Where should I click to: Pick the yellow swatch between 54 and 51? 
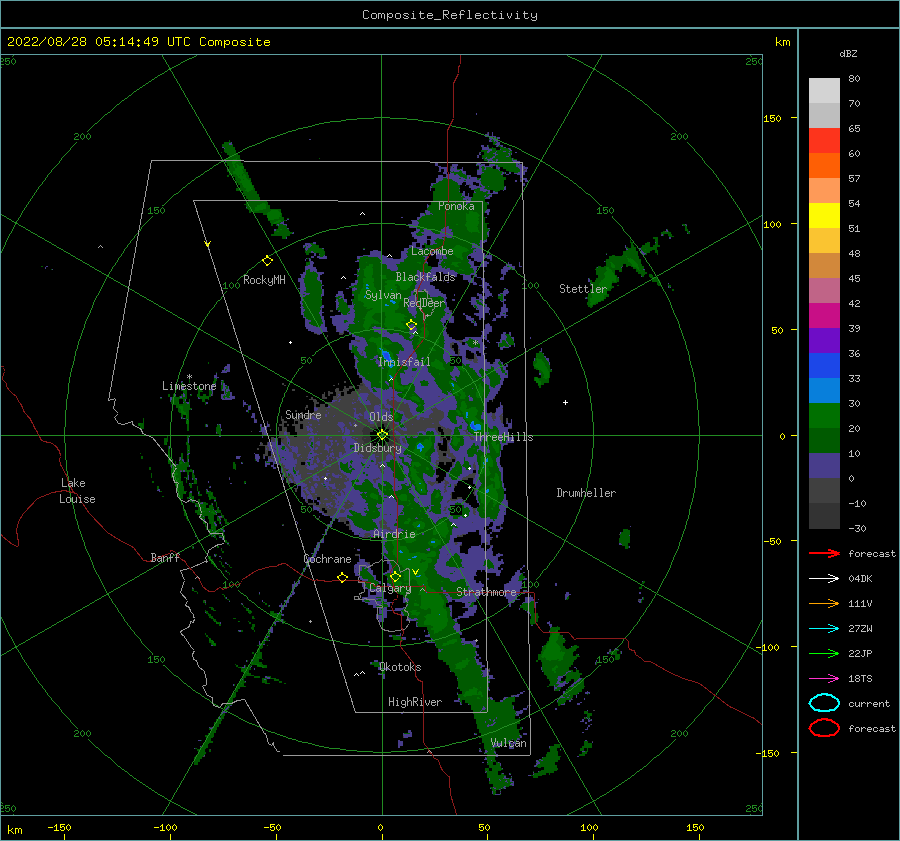click(824, 216)
